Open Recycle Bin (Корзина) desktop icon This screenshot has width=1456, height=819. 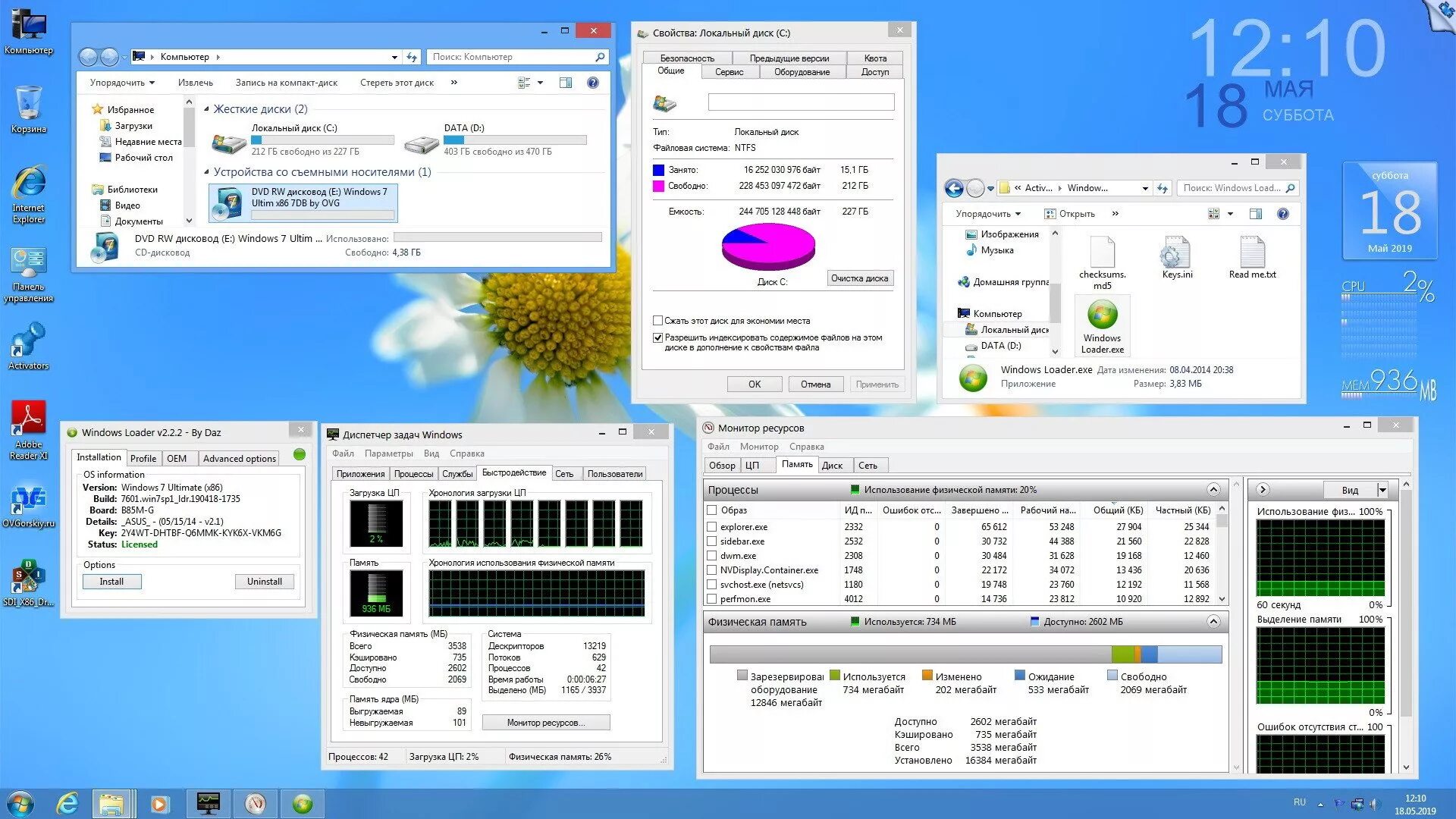(x=29, y=104)
